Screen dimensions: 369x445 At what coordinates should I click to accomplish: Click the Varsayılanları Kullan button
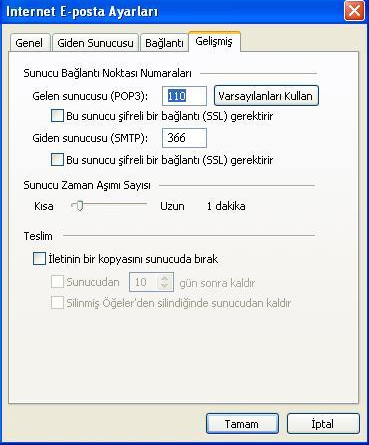tap(266, 96)
